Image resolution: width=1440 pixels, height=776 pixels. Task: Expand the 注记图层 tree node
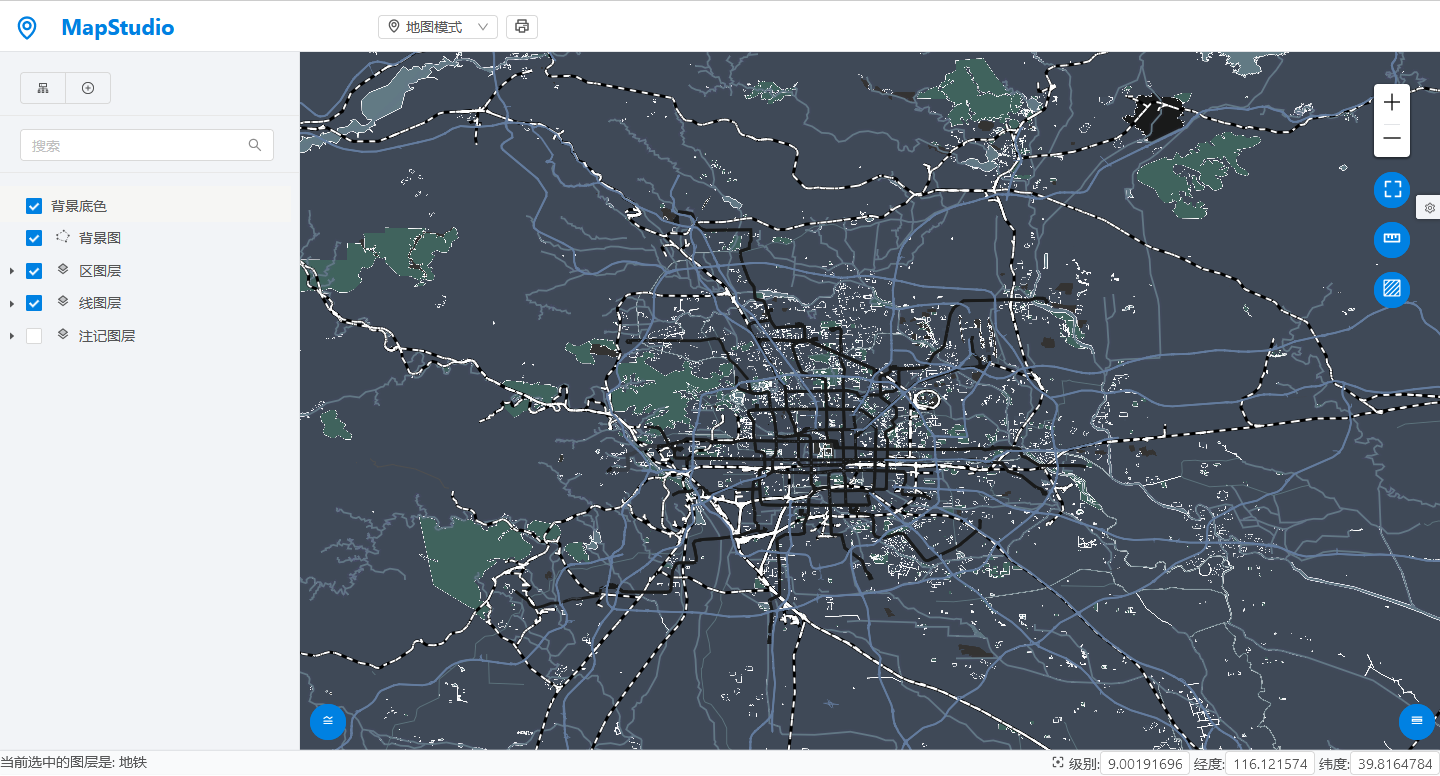click(12, 336)
